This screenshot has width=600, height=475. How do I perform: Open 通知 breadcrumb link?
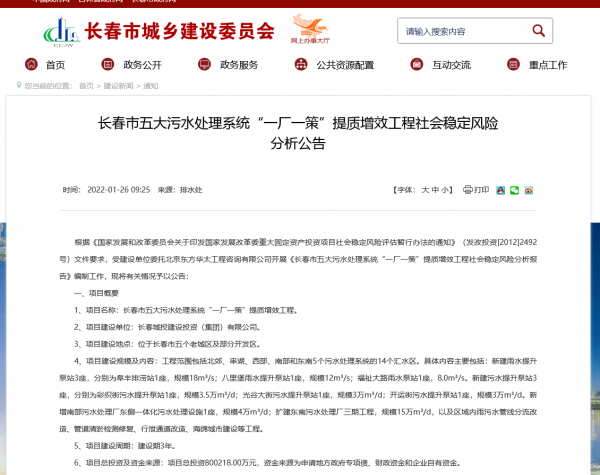click(x=150, y=86)
